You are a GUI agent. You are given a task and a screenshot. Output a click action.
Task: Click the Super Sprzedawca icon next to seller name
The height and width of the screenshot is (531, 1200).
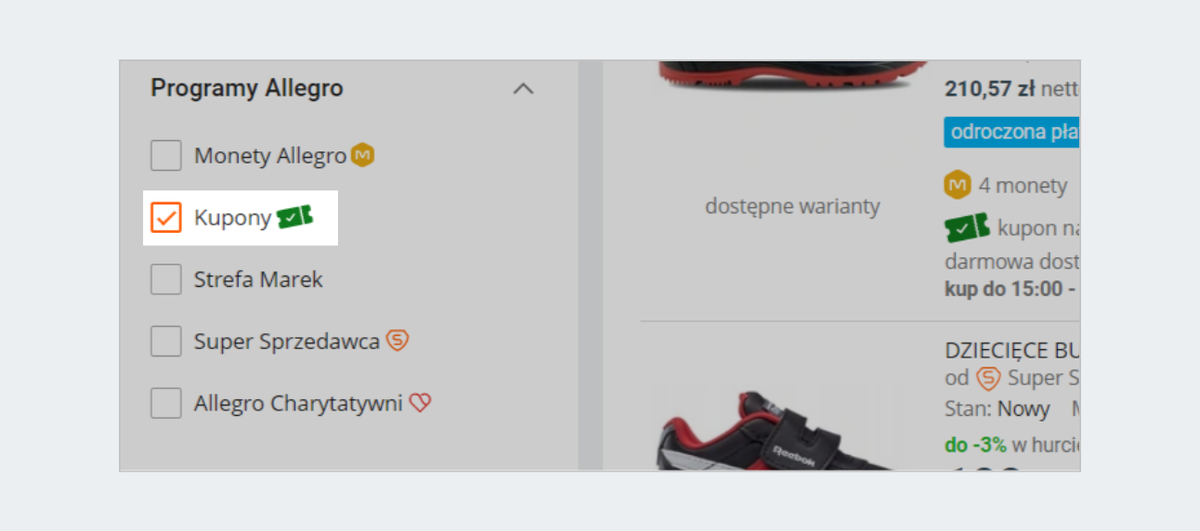(x=988, y=378)
